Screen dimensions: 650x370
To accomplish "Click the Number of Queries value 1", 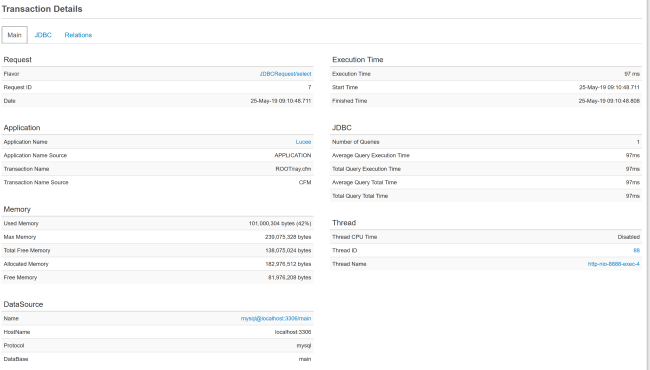I will click(x=638, y=142).
